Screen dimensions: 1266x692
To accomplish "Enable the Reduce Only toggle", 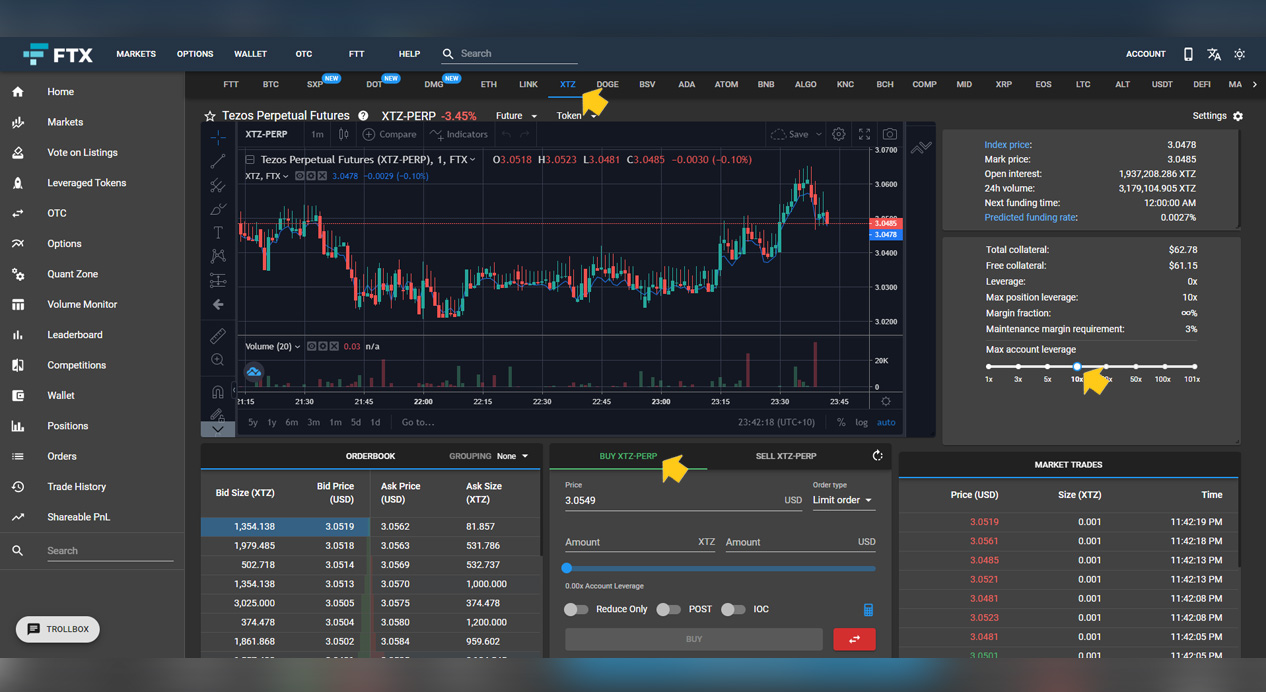I will click(x=576, y=609).
